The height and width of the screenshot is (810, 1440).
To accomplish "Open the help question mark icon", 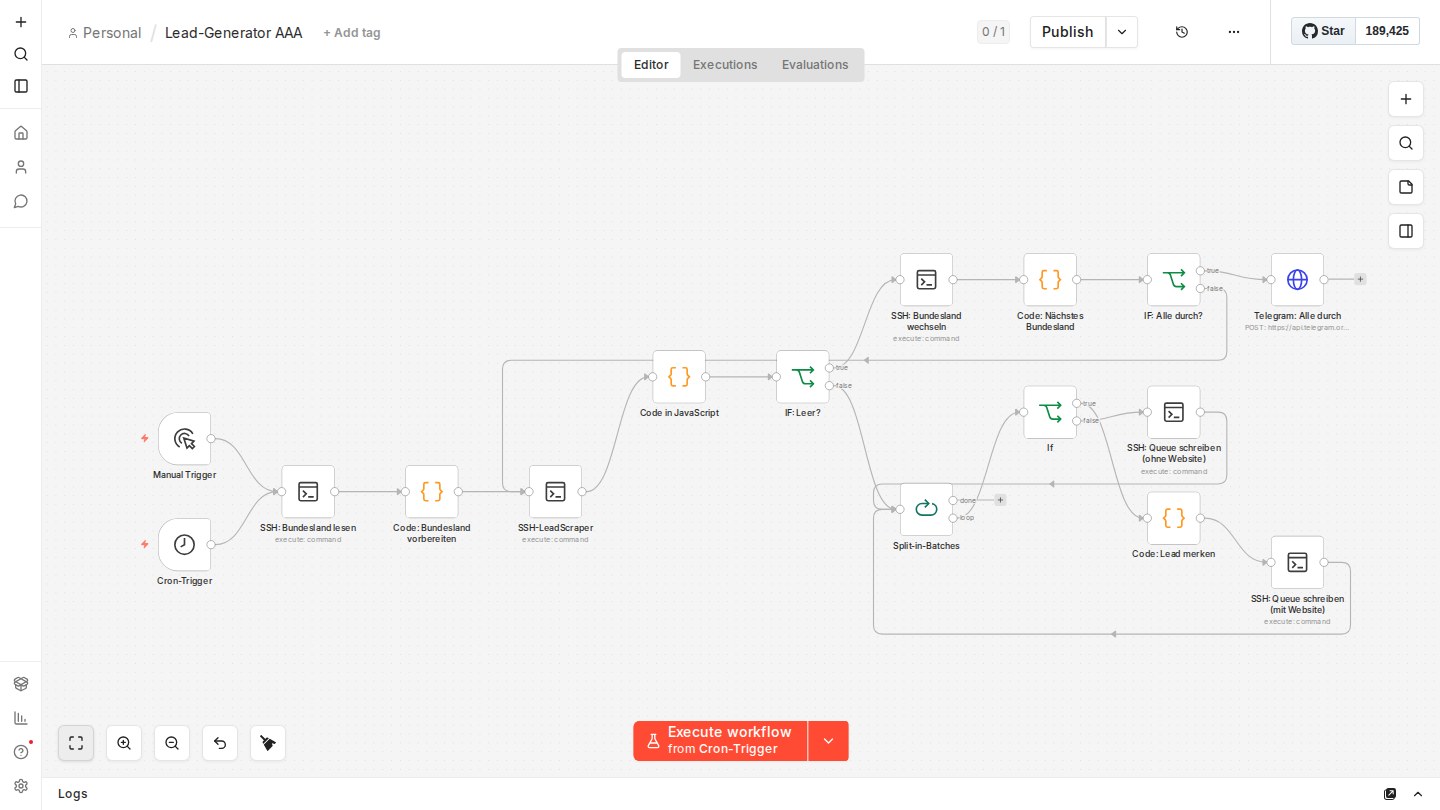I will [x=20, y=752].
